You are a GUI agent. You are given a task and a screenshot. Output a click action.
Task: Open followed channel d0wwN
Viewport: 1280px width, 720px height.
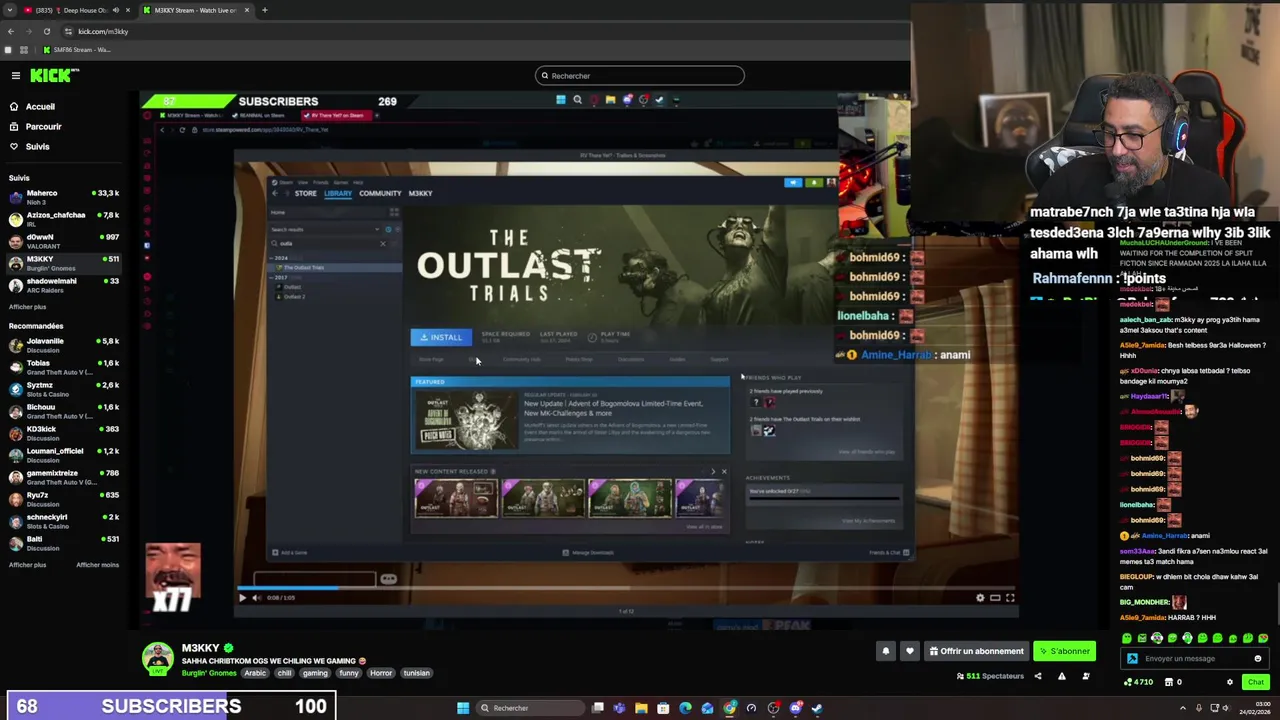pyautogui.click(x=64, y=241)
